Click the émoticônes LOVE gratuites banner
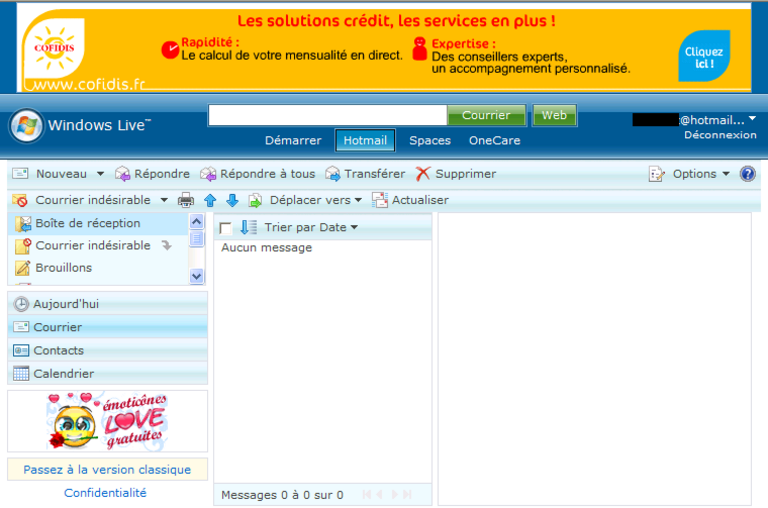This screenshot has height=508, width=768. click(107, 421)
